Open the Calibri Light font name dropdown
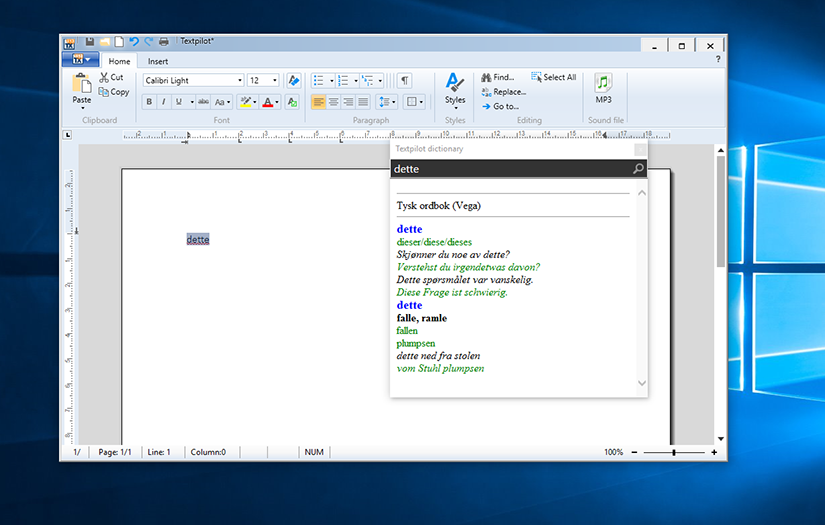 240,80
